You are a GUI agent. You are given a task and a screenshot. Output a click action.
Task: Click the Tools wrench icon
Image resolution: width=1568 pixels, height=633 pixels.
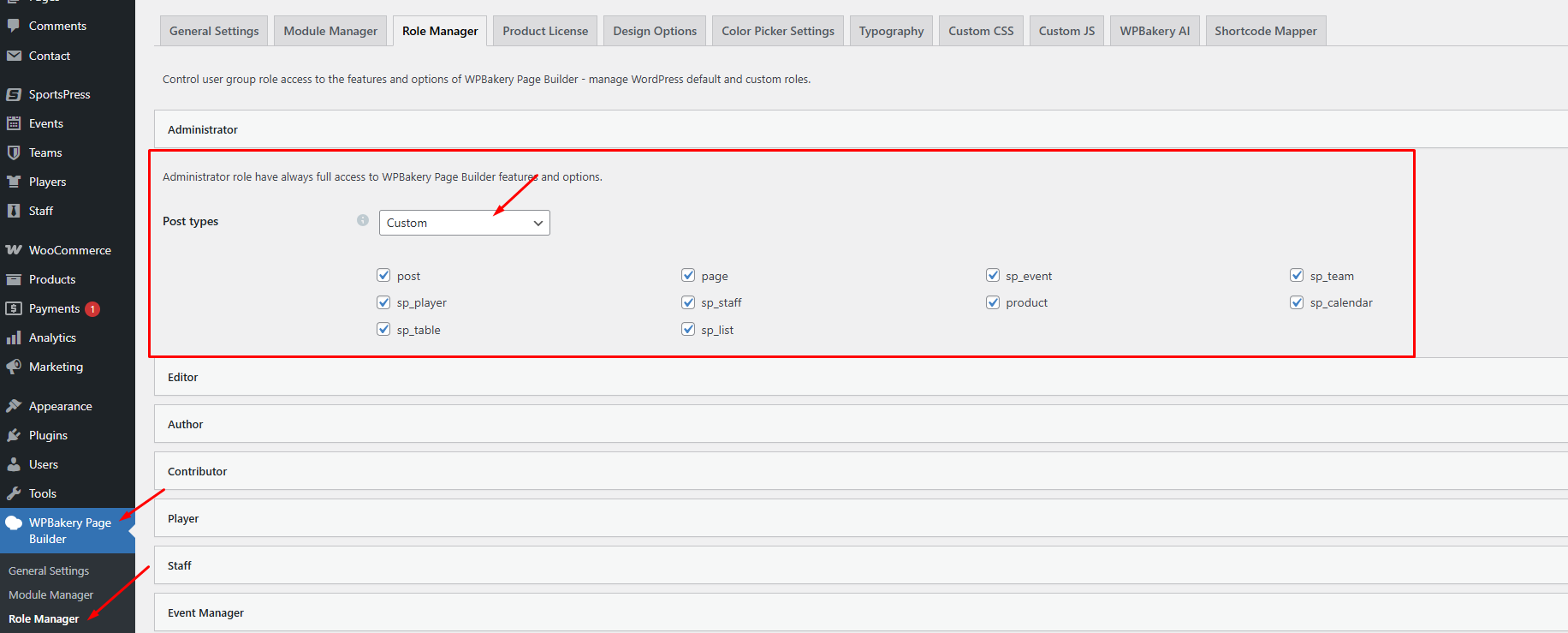[14, 493]
